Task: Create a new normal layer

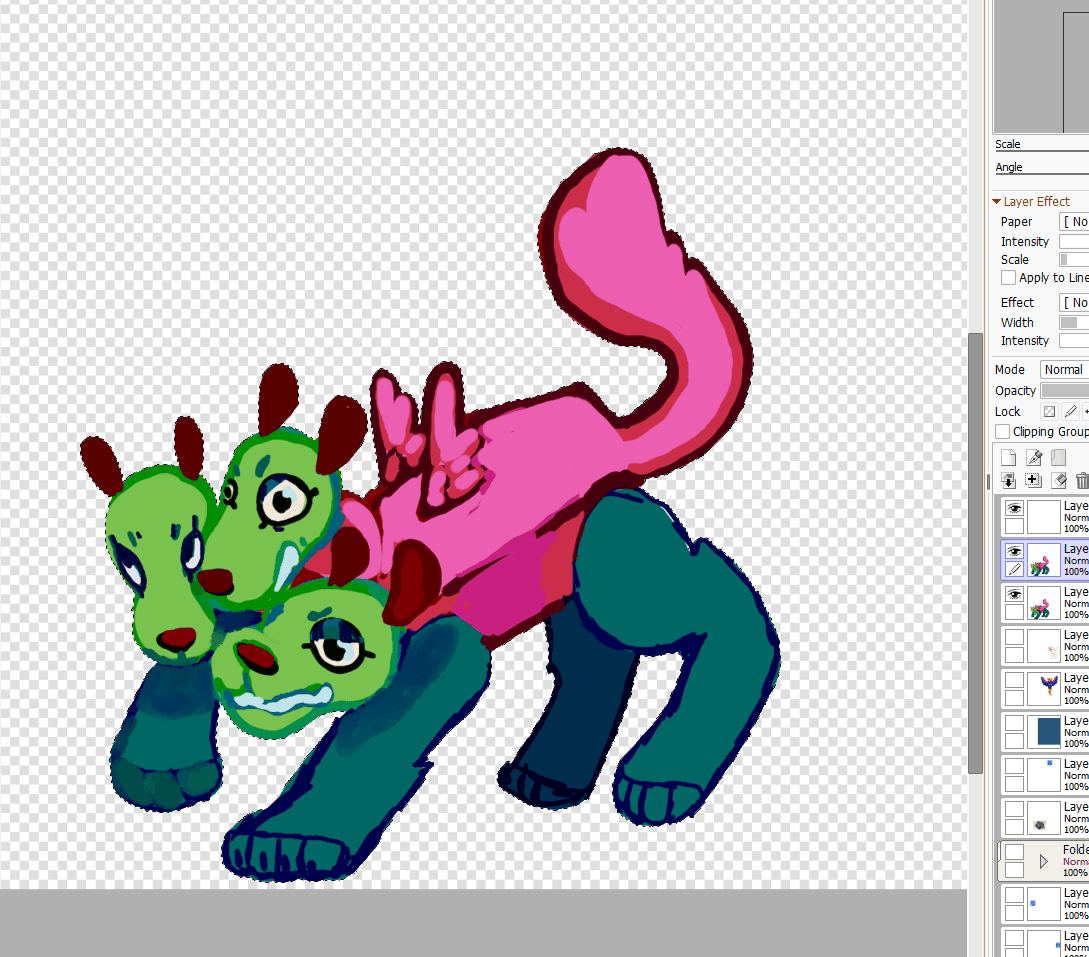Action: [x=1008, y=458]
